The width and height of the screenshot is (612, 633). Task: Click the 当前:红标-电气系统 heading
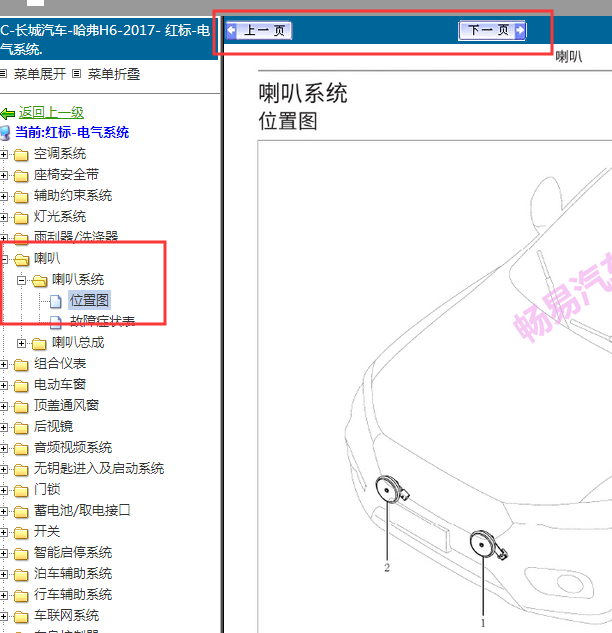[72, 132]
